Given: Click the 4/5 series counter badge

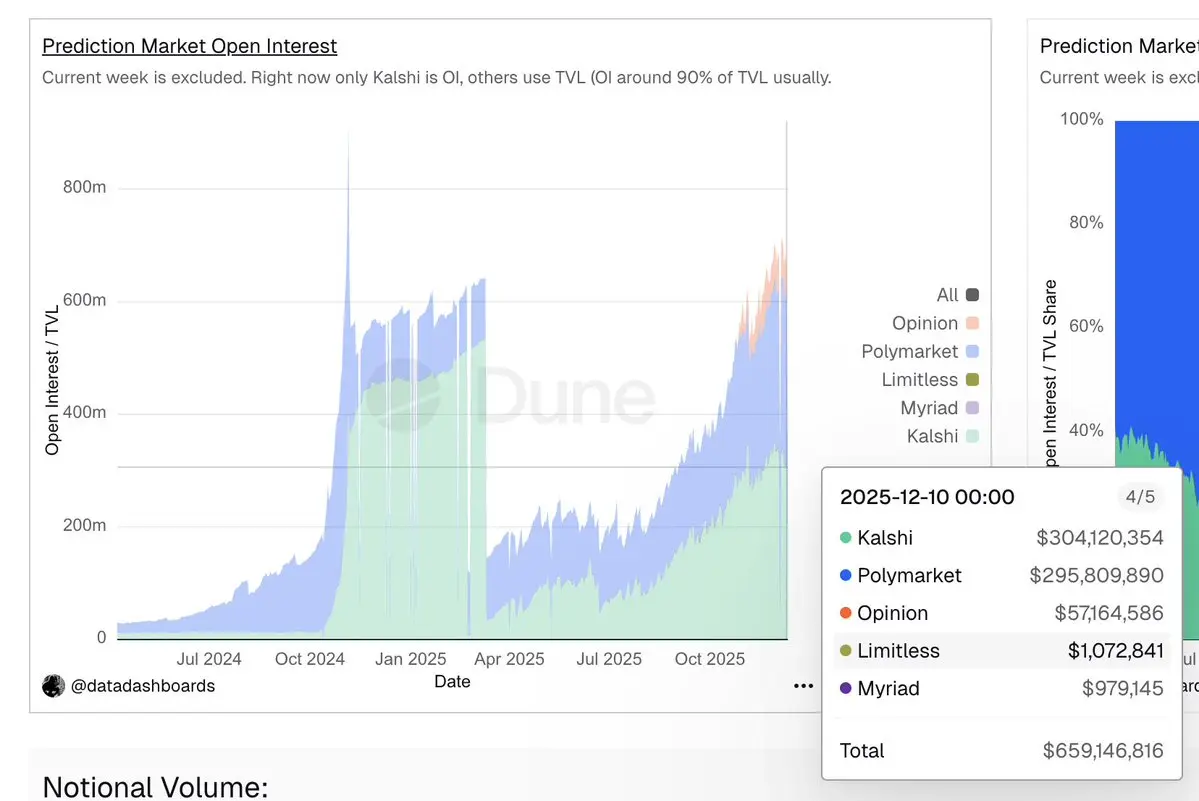Looking at the screenshot, I should [x=1140, y=497].
